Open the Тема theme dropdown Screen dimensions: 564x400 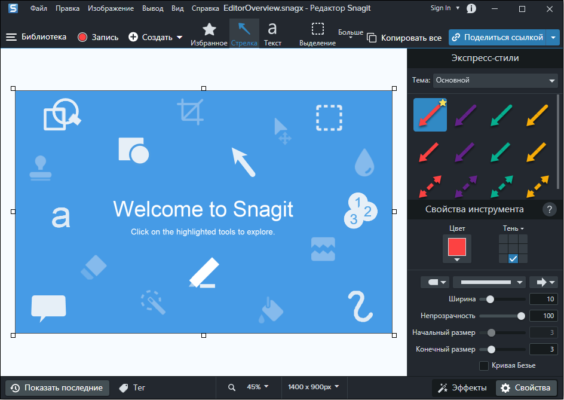(x=495, y=81)
